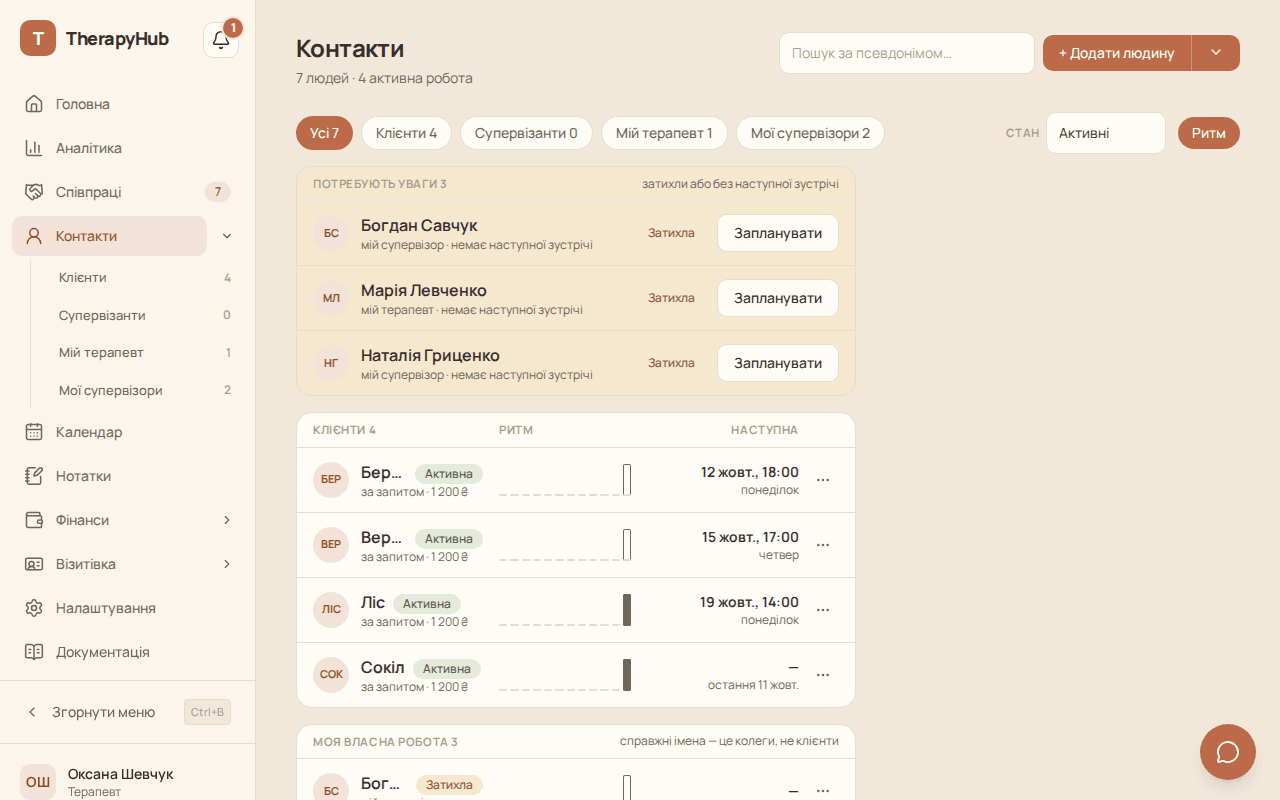The width and height of the screenshot is (1280, 800).
Task: Click the Документація book icon
Action: click(34, 652)
